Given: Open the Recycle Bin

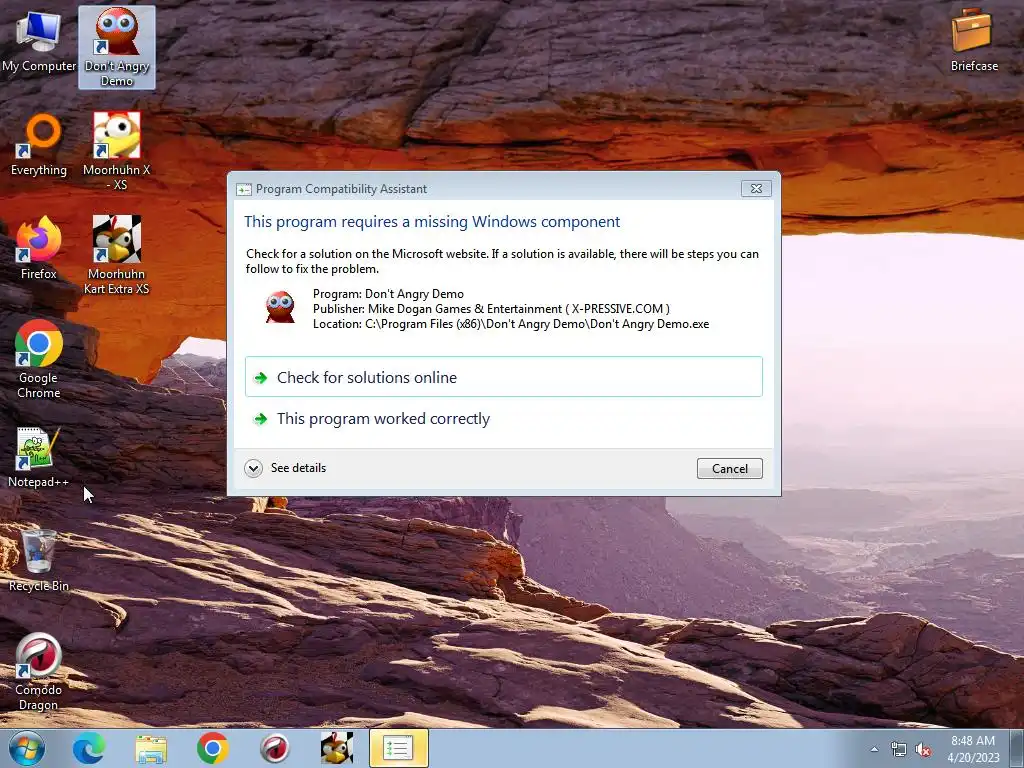Looking at the screenshot, I should click(x=39, y=560).
